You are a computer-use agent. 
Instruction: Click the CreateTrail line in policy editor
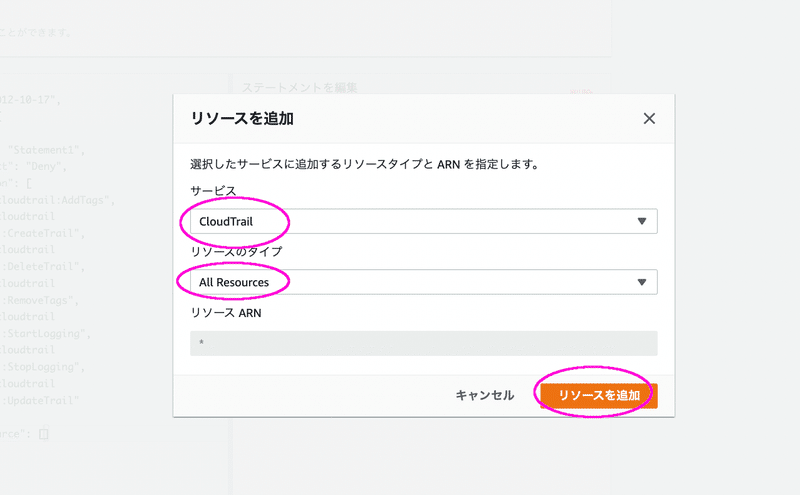click(x=43, y=233)
